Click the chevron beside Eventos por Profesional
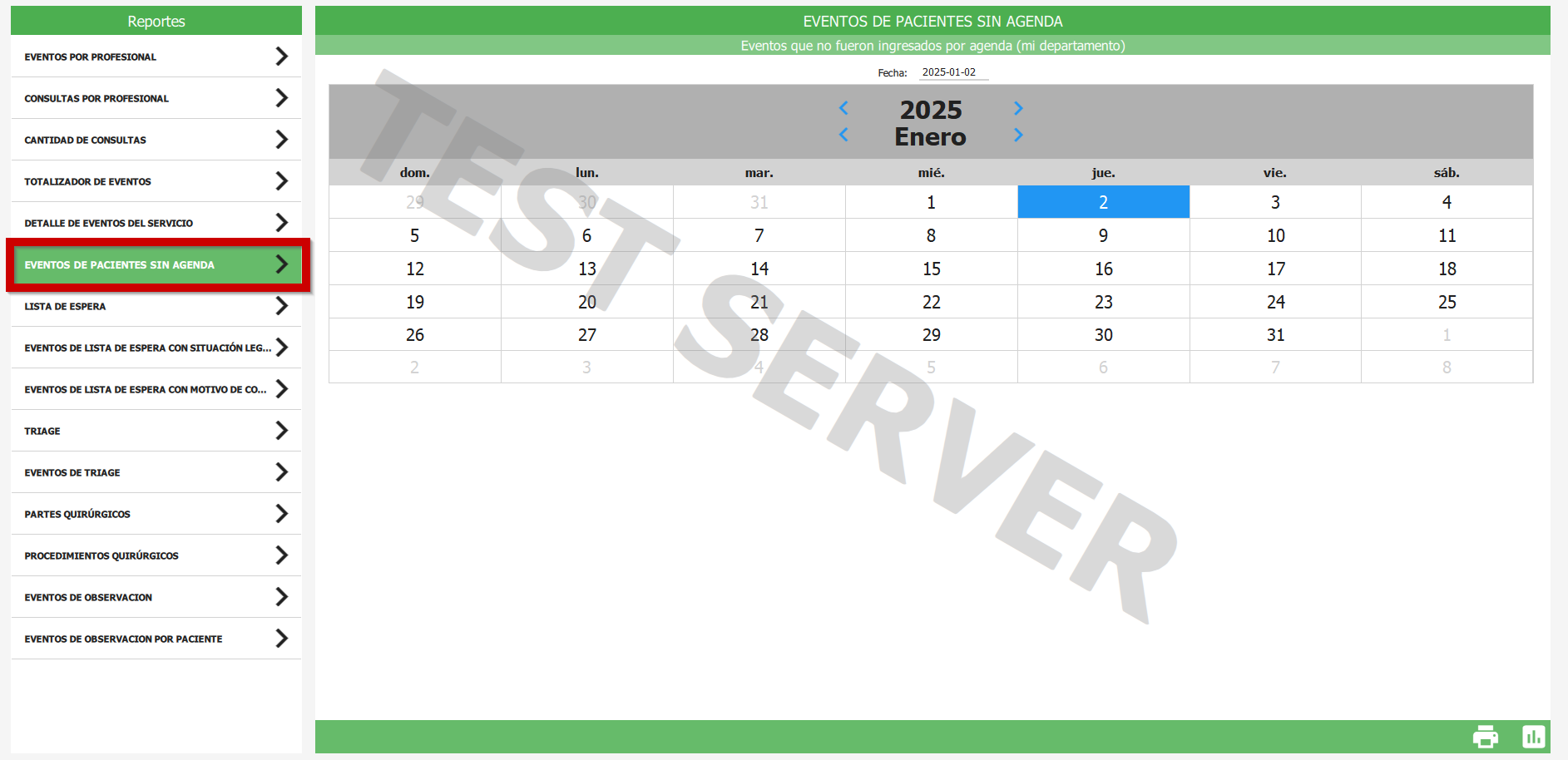This screenshot has width=1568, height=760. pyautogui.click(x=282, y=57)
